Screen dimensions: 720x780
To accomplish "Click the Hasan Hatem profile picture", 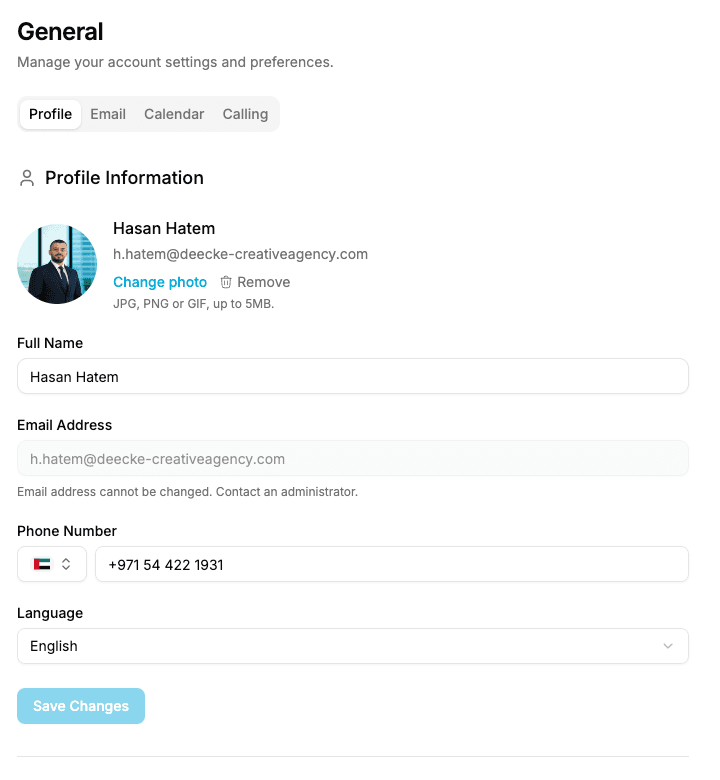I will (x=57, y=264).
